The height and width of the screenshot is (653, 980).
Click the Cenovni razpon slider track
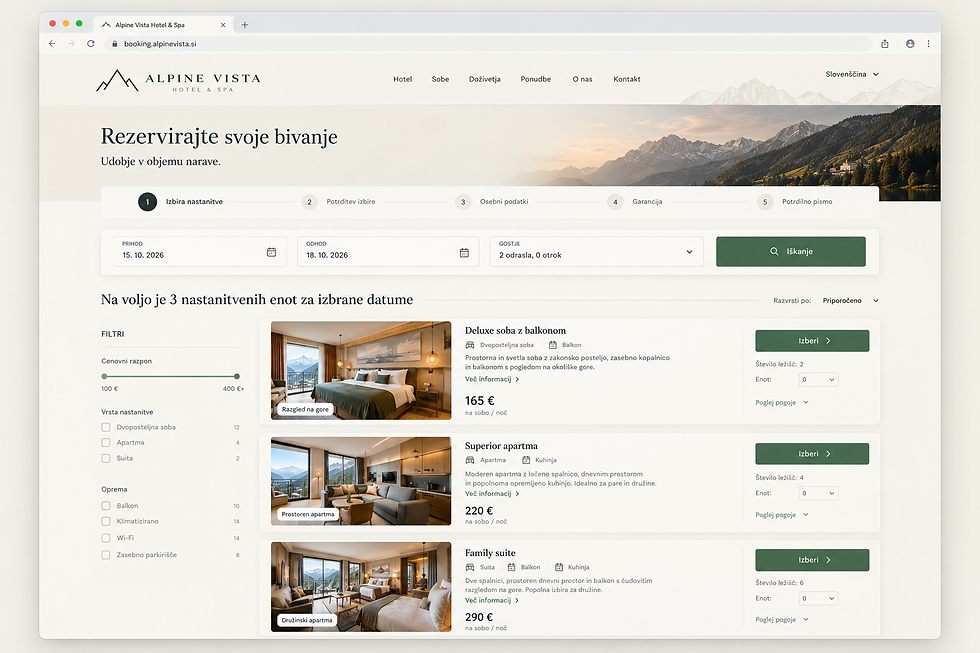coord(171,376)
